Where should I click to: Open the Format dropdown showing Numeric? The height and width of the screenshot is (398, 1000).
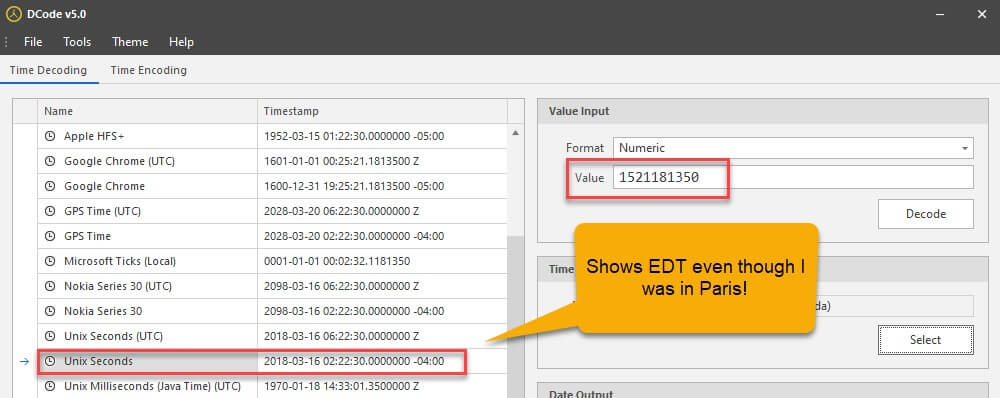tap(793, 148)
